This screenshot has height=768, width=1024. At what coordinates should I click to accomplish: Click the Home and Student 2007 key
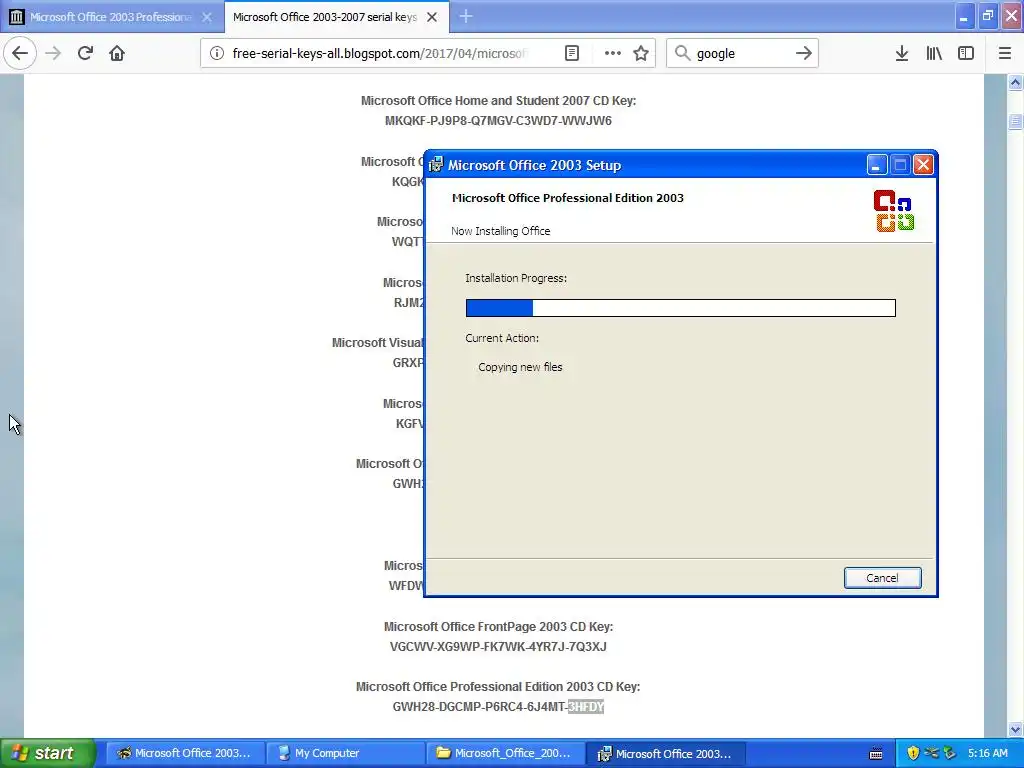click(498, 121)
